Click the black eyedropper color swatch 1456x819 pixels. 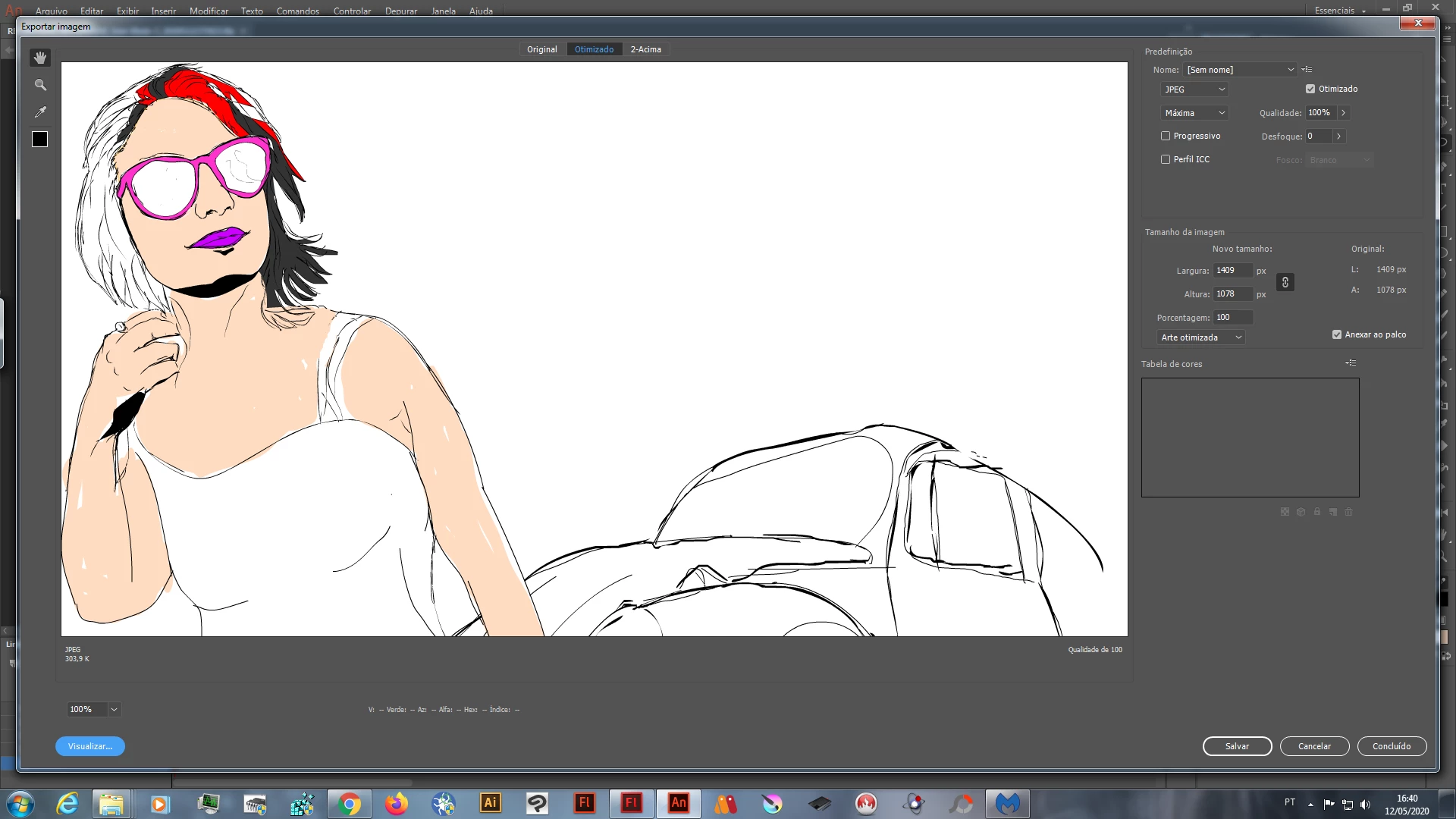[40, 140]
